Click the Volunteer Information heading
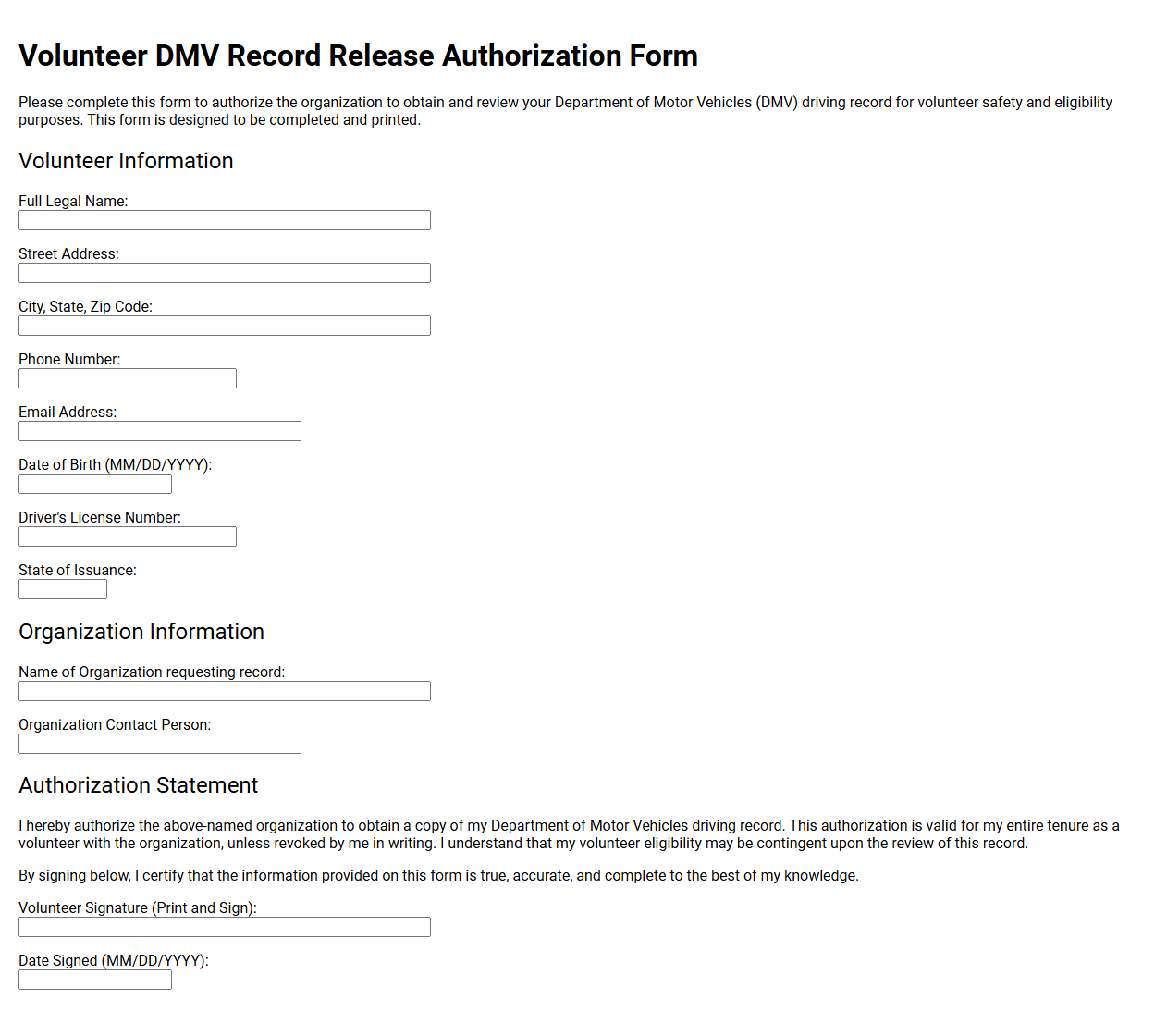The image size is (1167, 1036). point(126,161)
